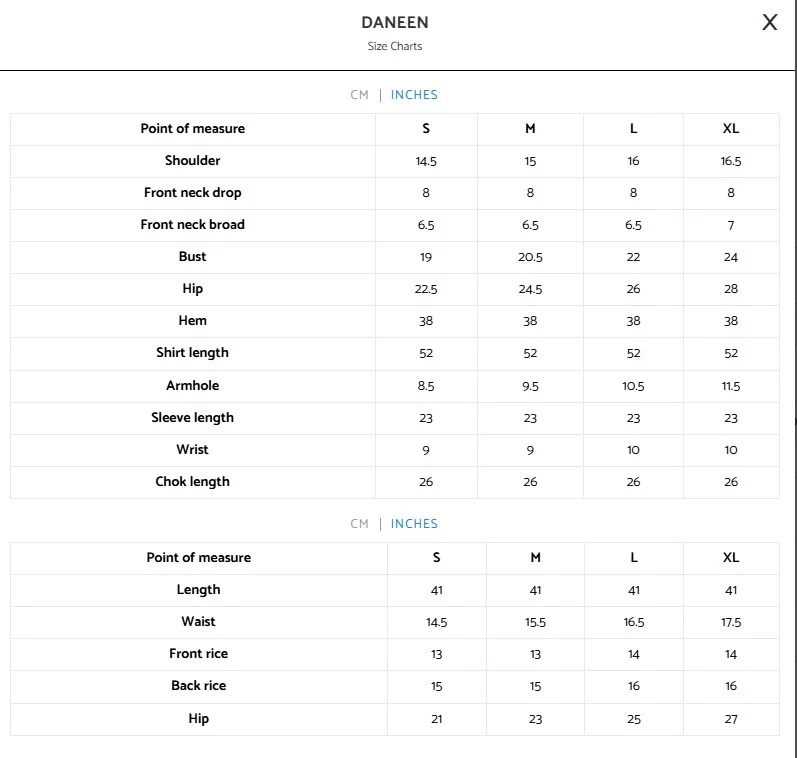Viewport: 797px width, 758px height.
Task: Click the Wrist row label
Action: tap(193, 450)
